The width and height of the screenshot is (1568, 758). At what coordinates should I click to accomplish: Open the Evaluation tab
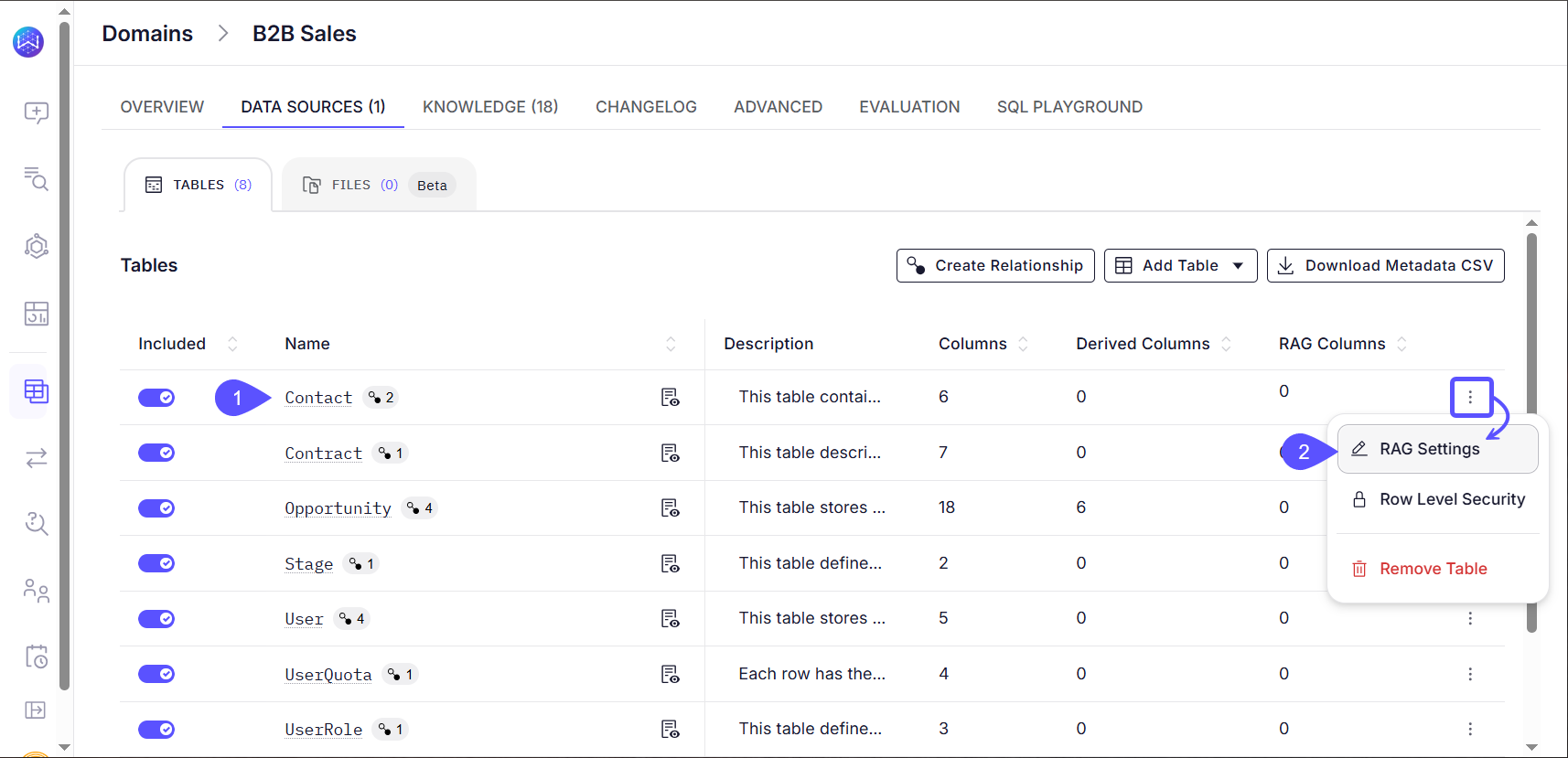point(909,107)
